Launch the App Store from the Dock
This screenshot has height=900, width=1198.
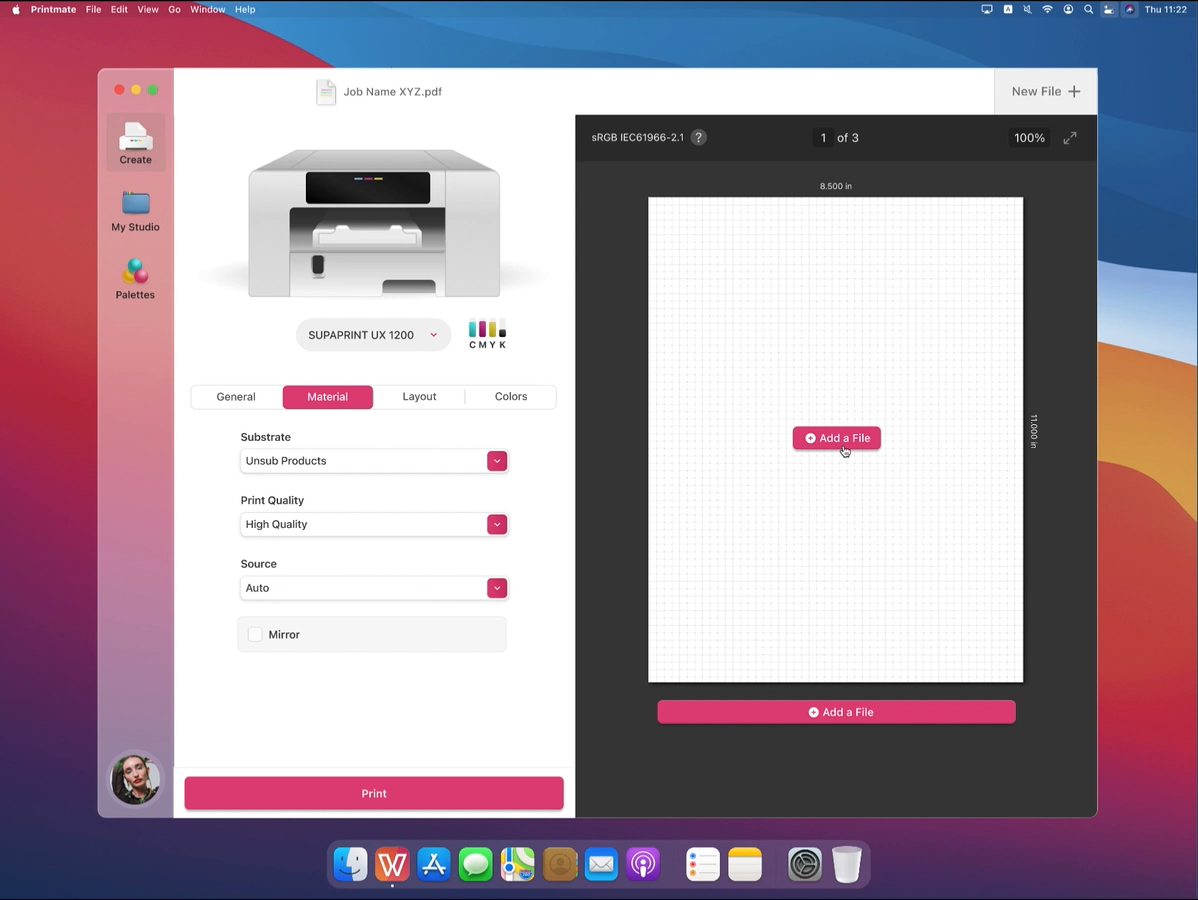pos(433,864)
